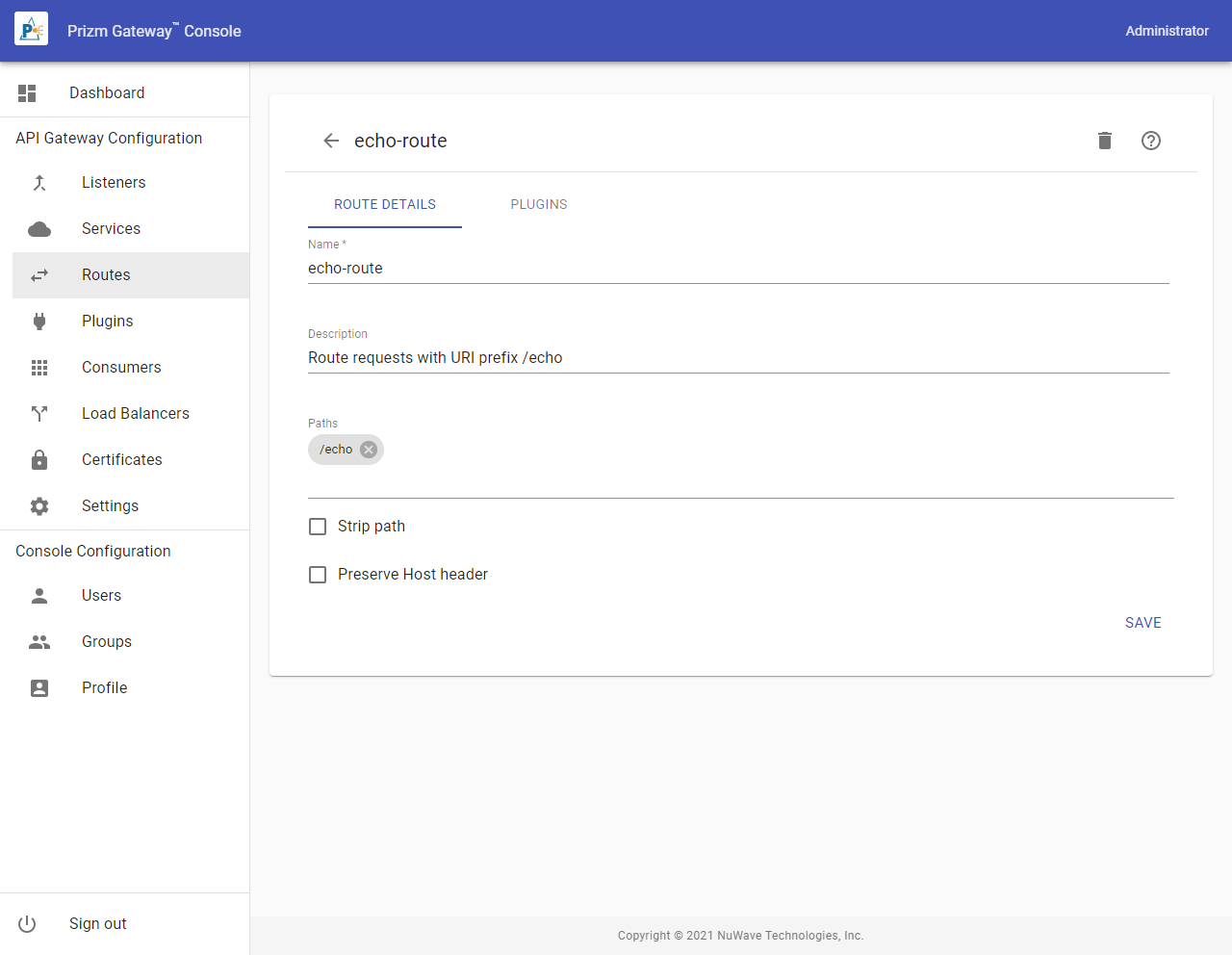Toggle Preserve Host header checkbox
This screenshot has width=1232, height=955.
click(318, 575)
